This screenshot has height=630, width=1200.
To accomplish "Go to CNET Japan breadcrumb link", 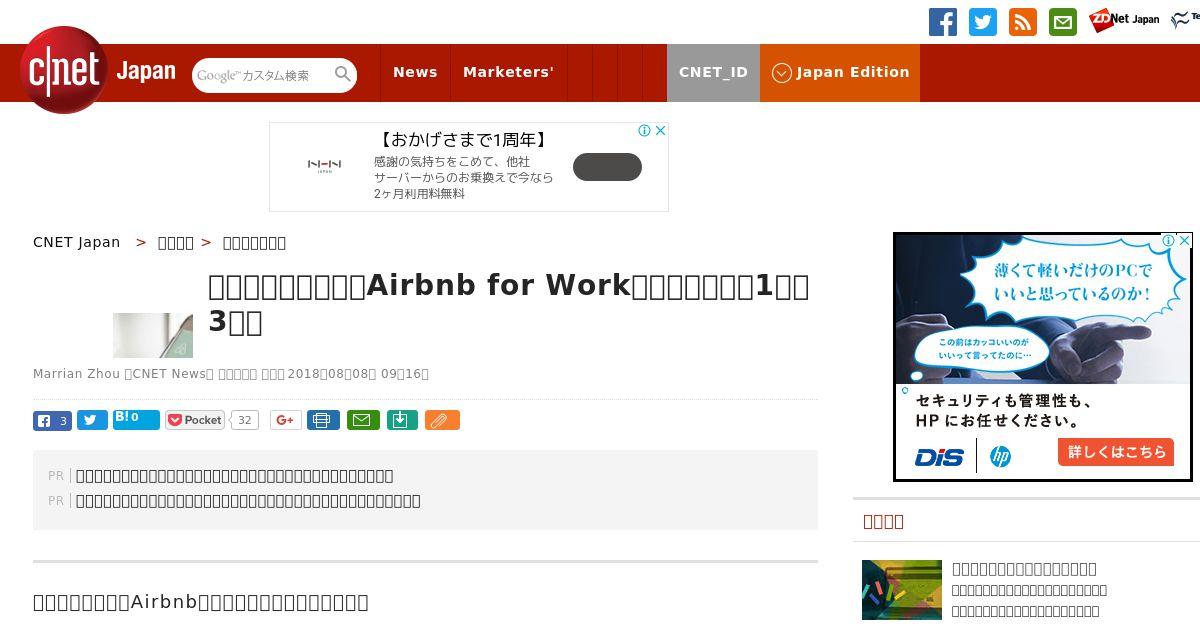I will [76, 242].
